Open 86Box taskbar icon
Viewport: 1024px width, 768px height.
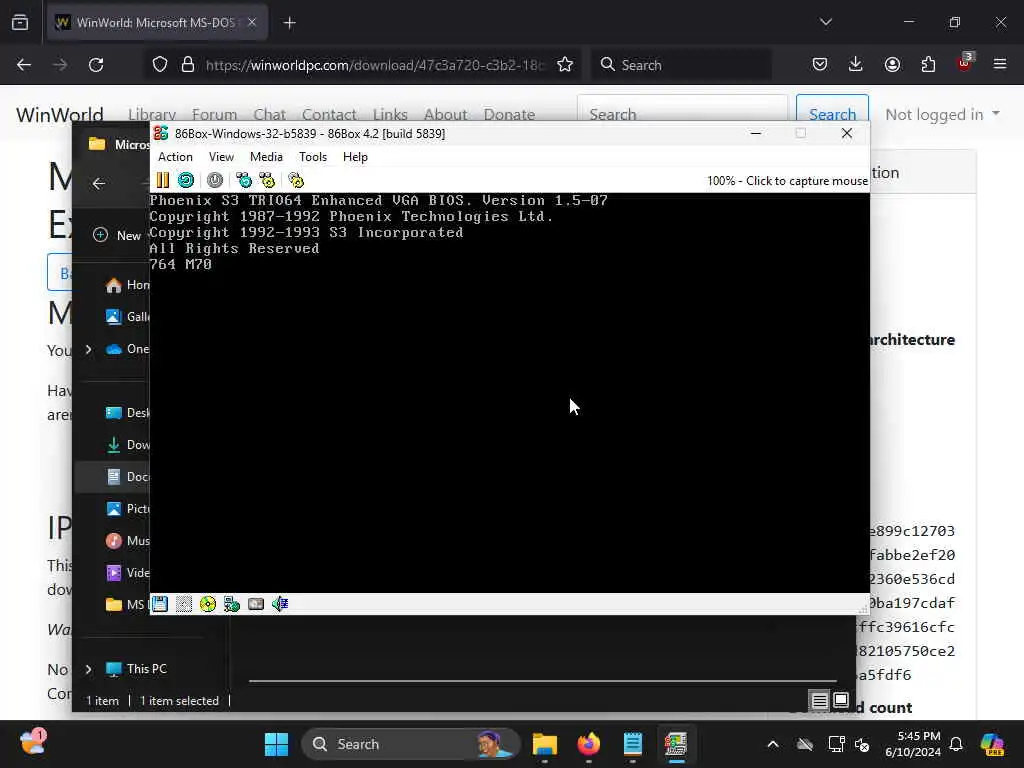coord(676,744)
